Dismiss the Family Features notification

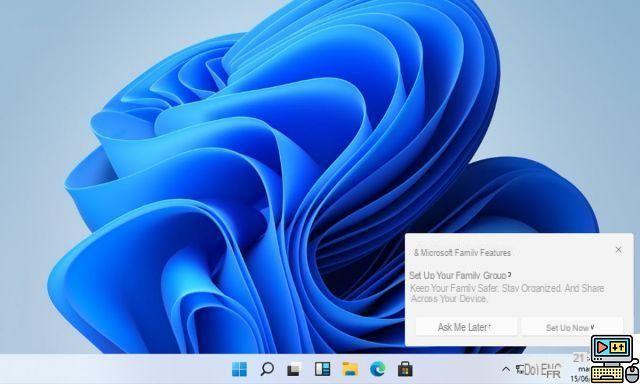618,249
